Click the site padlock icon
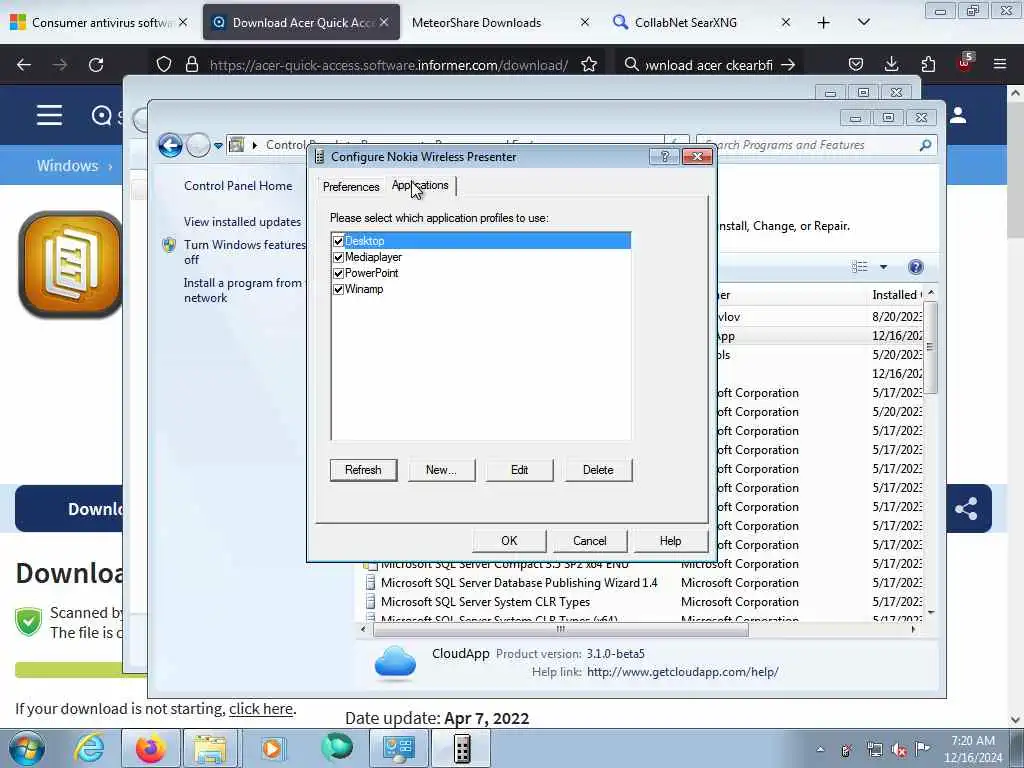1024x768 pixels. [191, 65]
